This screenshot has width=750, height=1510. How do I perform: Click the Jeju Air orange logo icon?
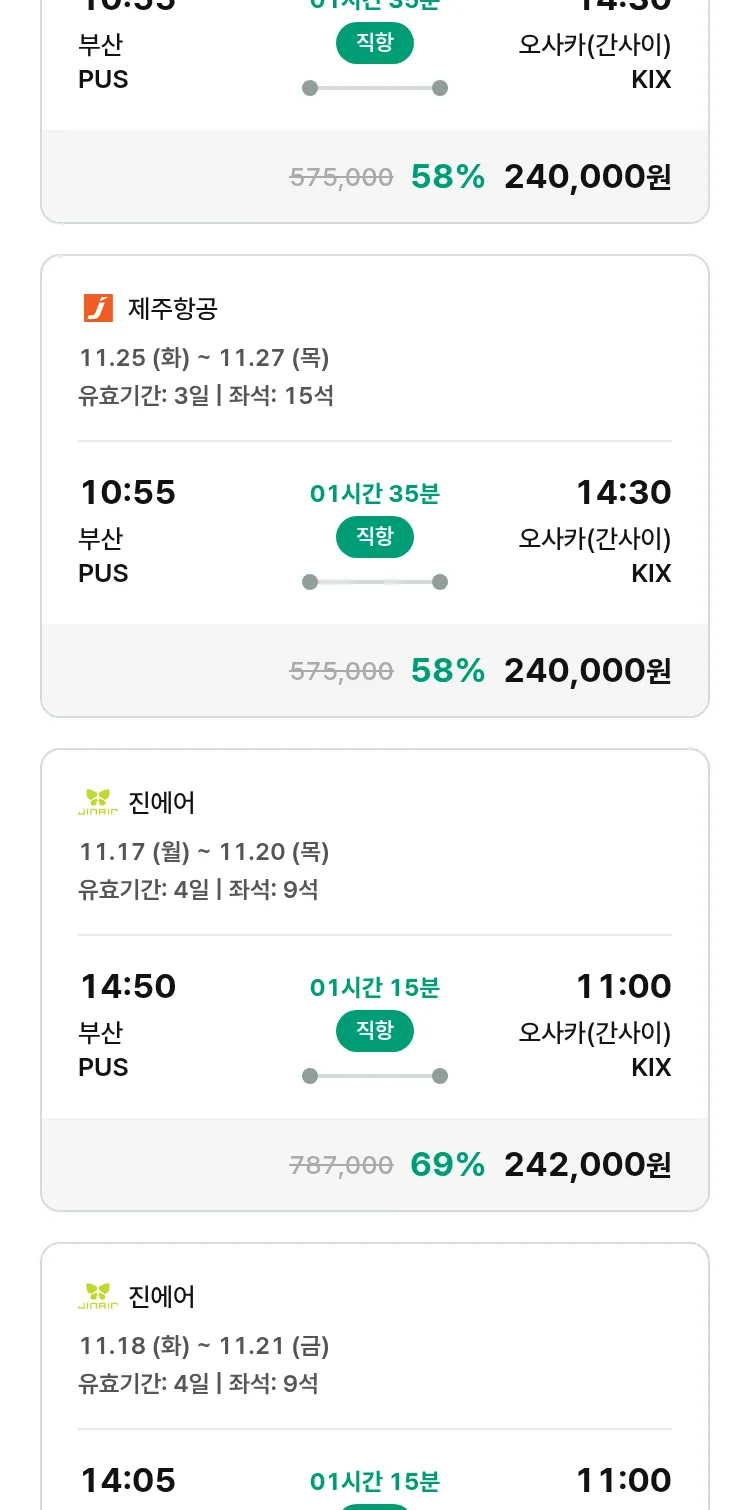coord(98,308)
